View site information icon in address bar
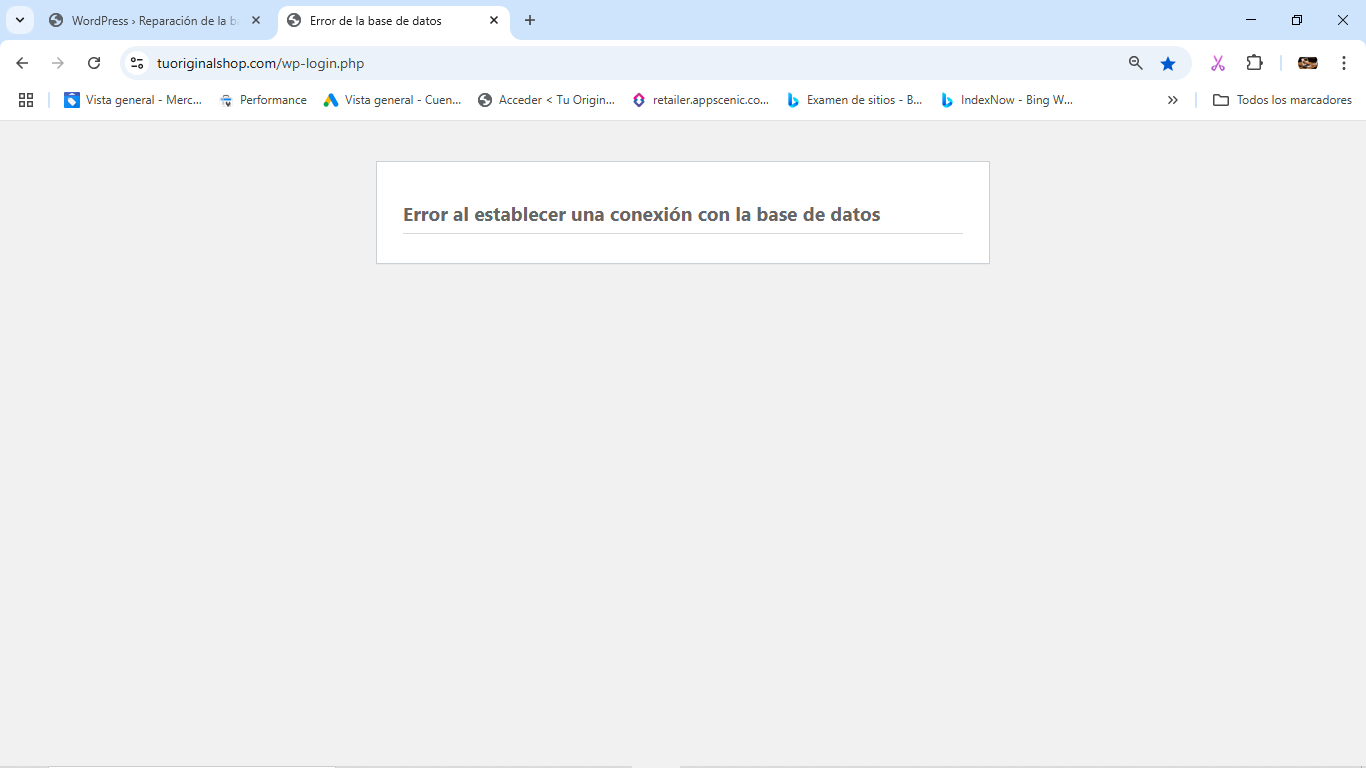This screenshot has width=1366, height=768. point(137,63)
